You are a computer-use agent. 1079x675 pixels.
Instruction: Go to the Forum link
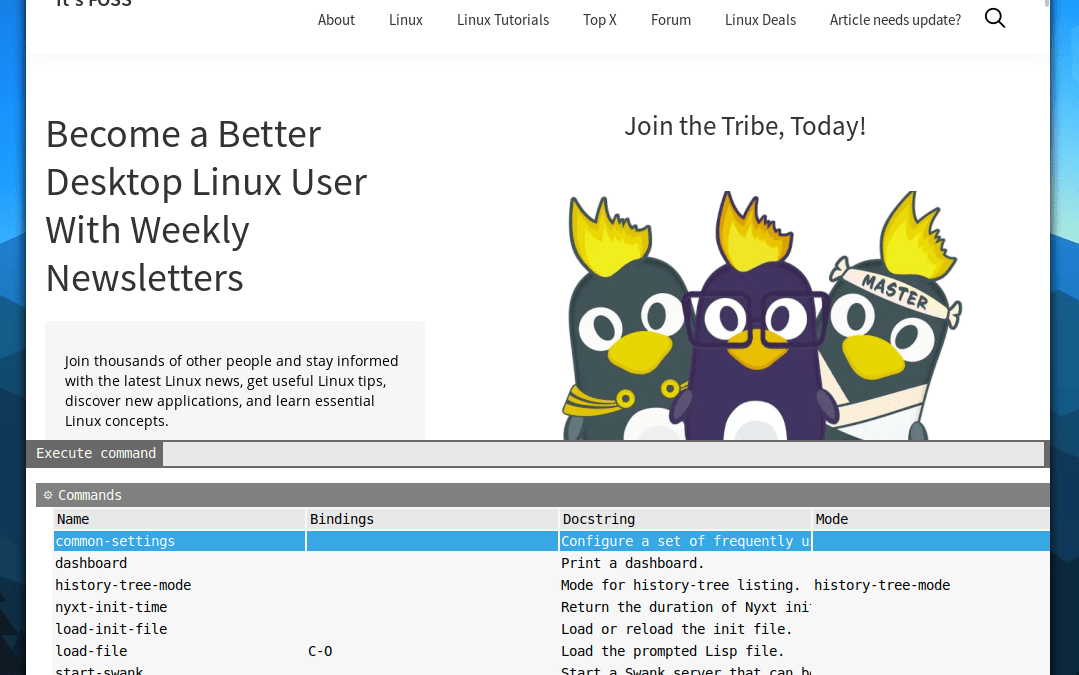(670, 20)
